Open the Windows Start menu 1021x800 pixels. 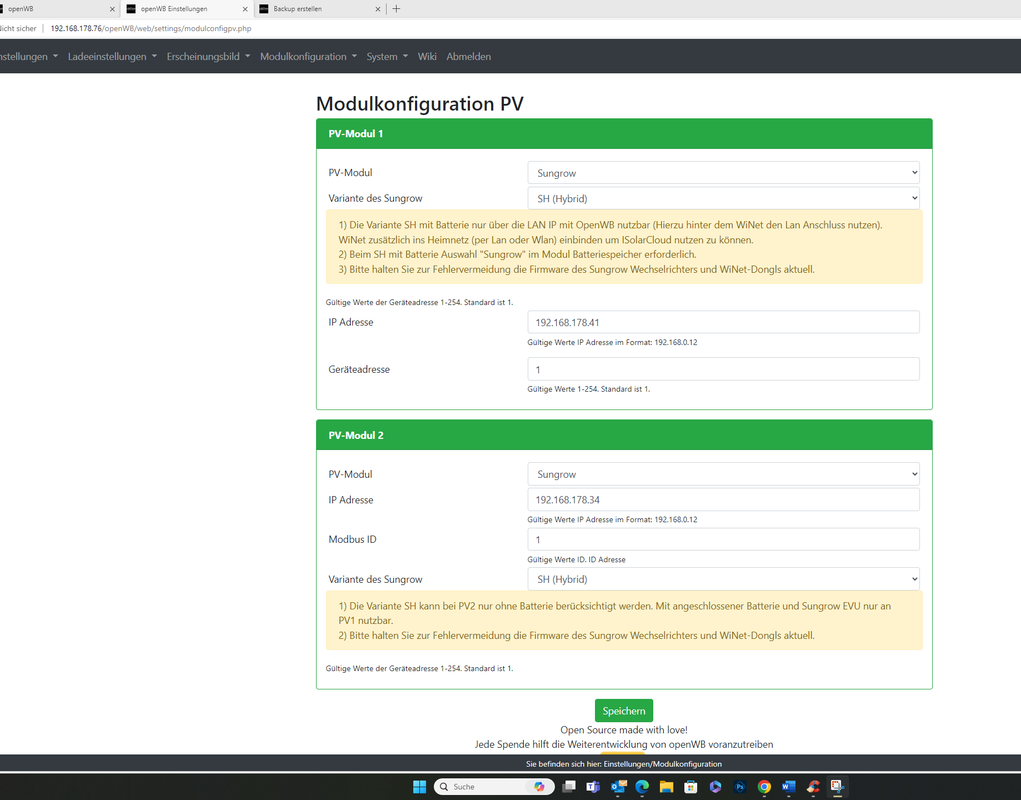[419, 786]
